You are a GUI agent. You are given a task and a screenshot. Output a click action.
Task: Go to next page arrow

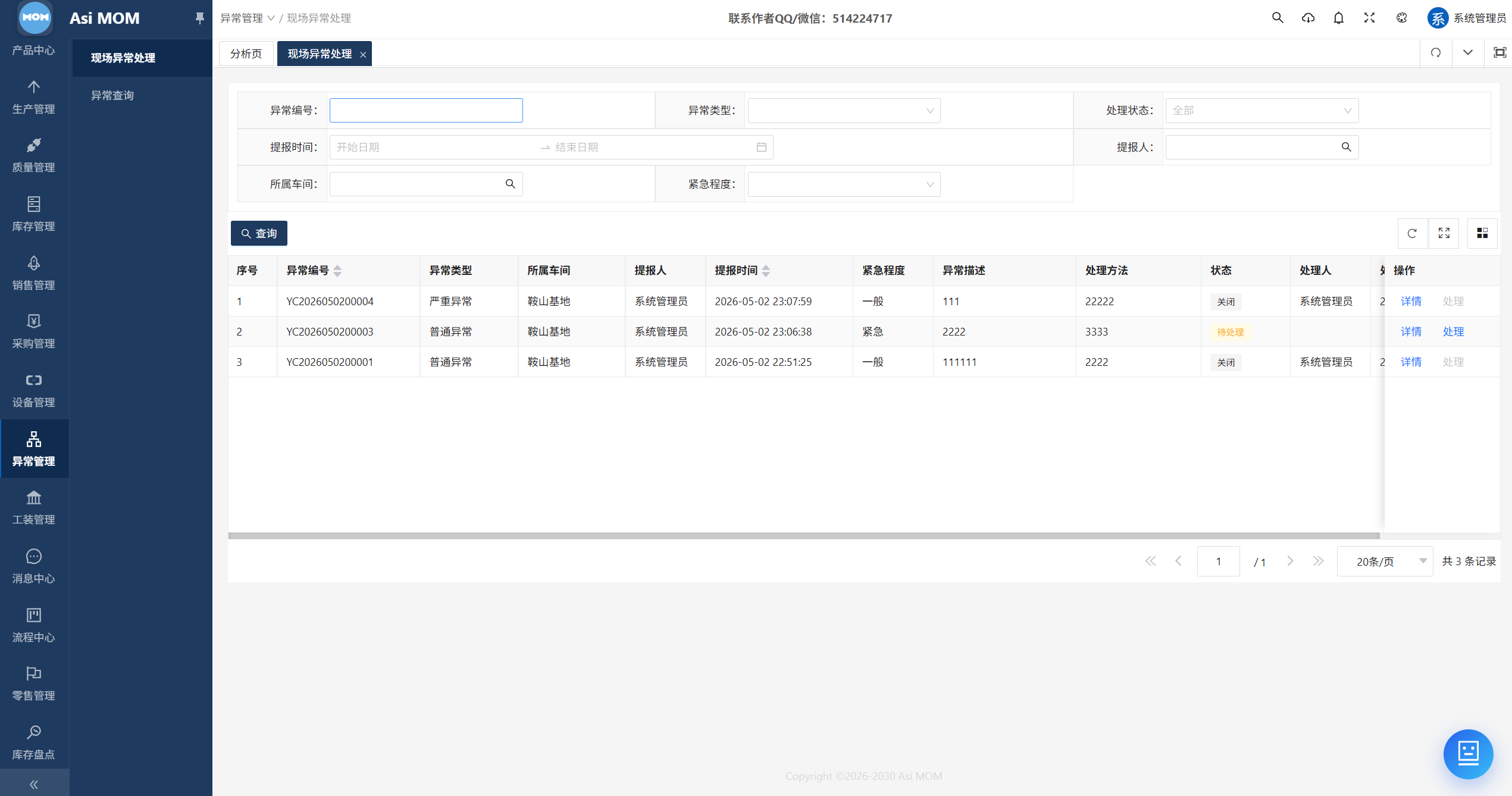point(1290,561)
